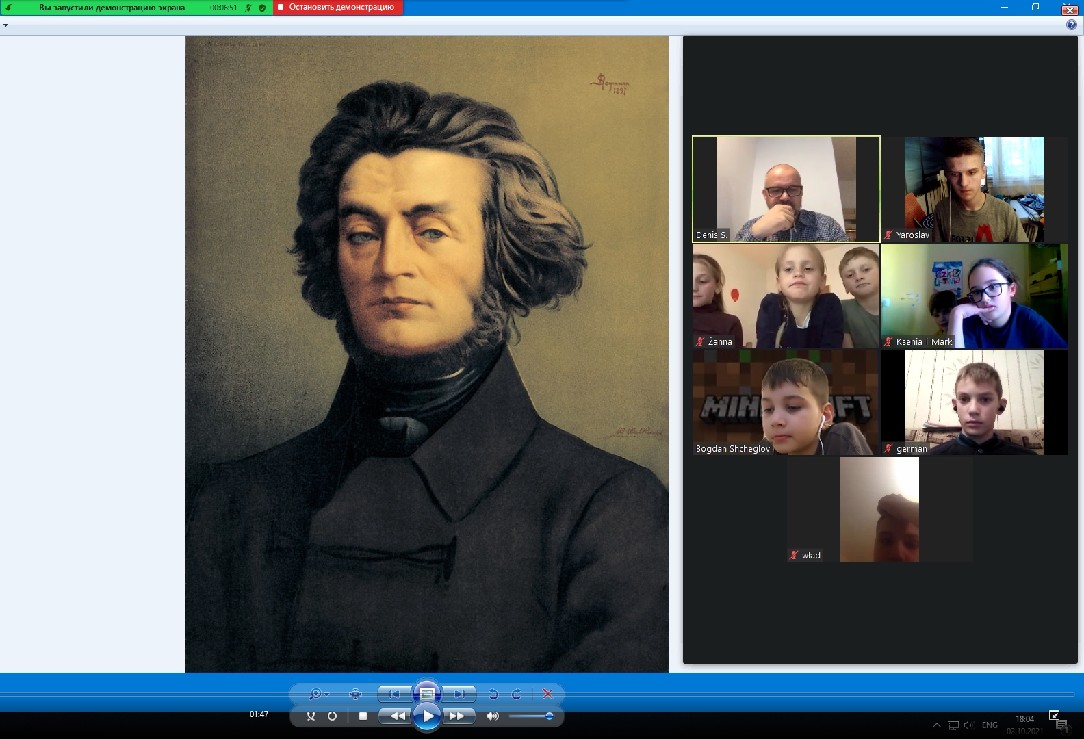The height and width of the screenshot is (739, 1084).
Task: Click the player volume slider
Action: (x=531, y=716)
